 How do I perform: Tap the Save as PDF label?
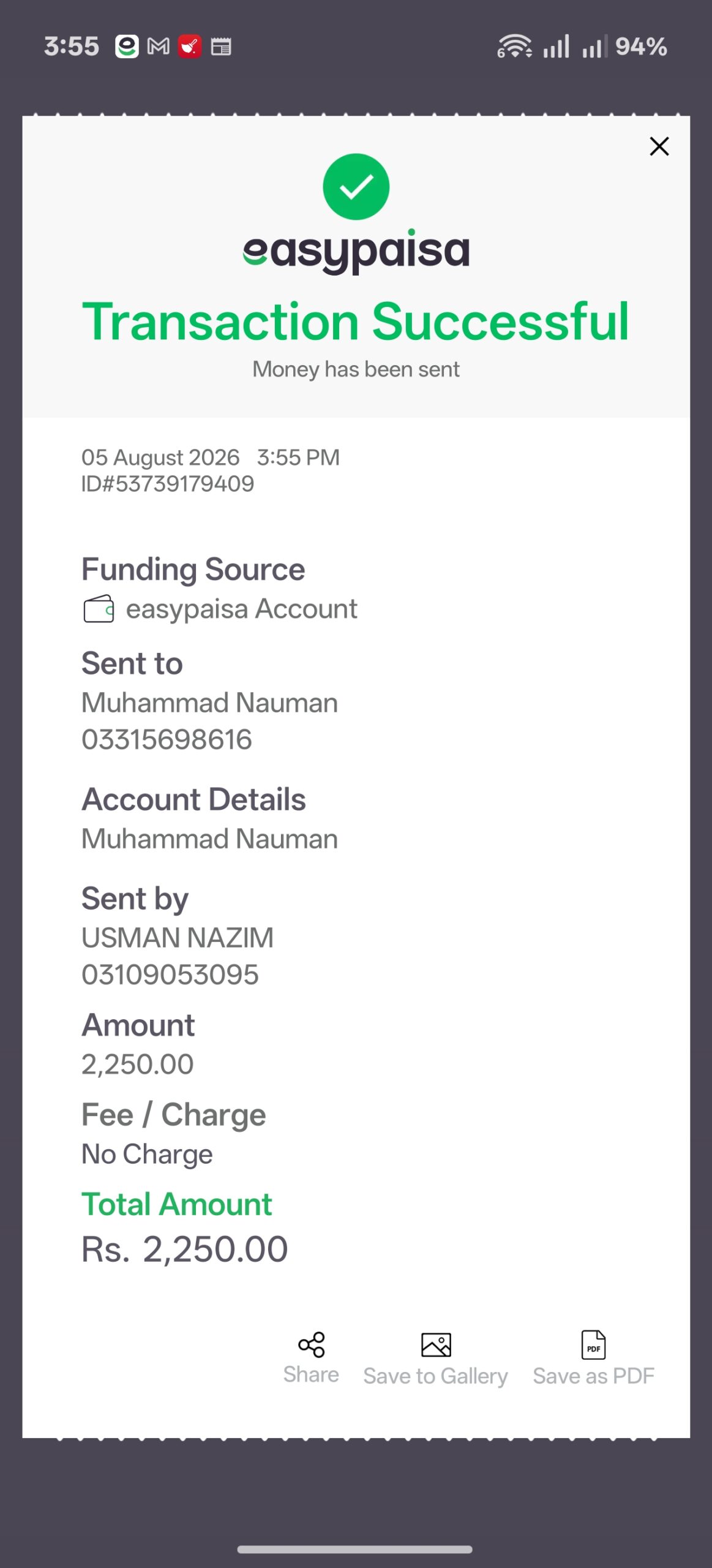pos(593,1376)
